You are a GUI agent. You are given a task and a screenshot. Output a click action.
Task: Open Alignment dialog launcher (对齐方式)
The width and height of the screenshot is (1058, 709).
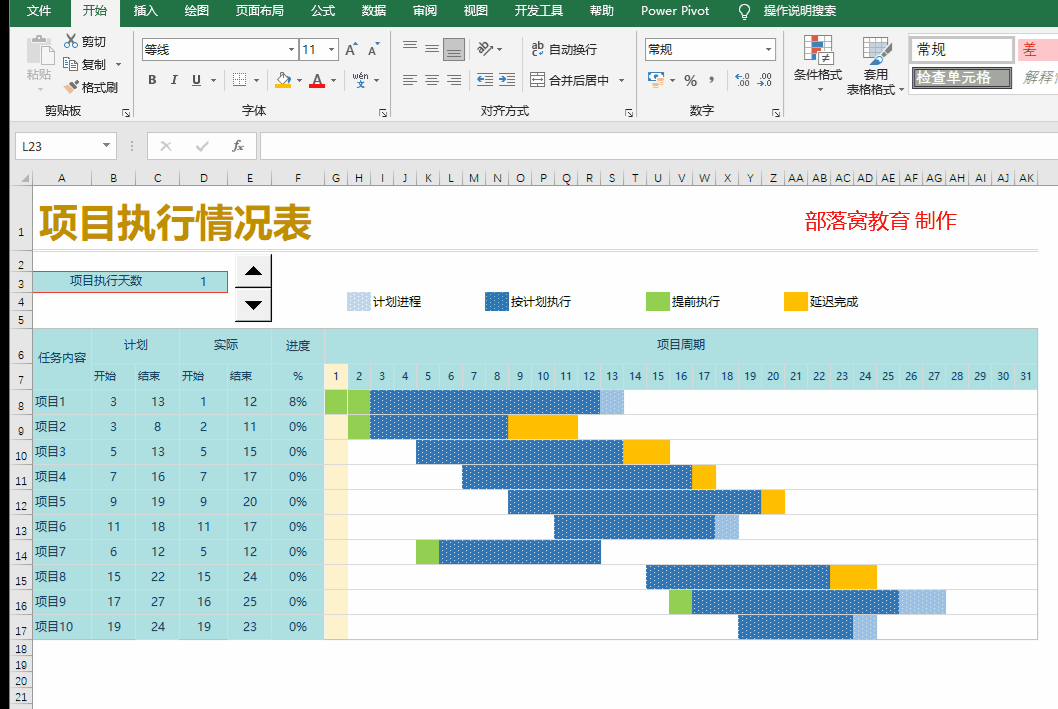(629, 113)
